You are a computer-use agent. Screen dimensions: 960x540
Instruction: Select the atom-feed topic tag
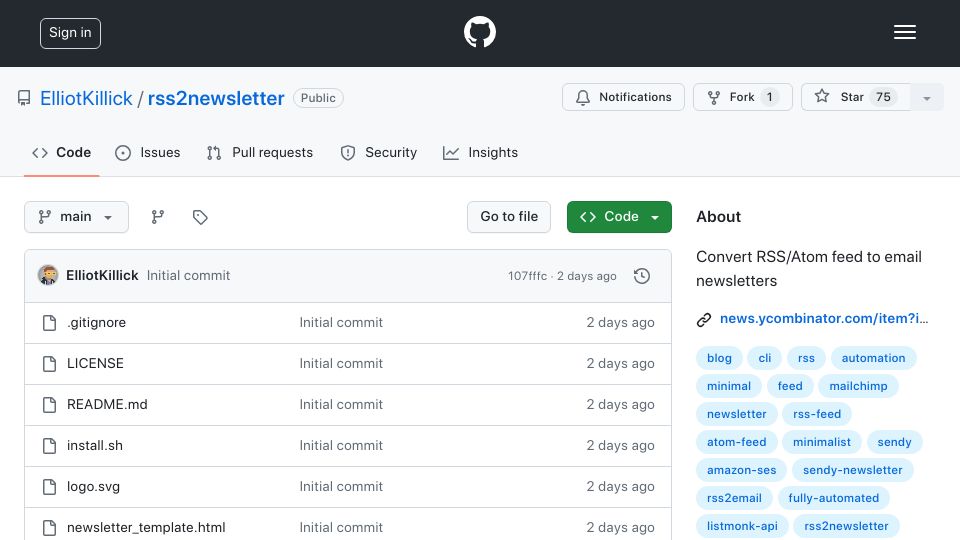(737, 442)
